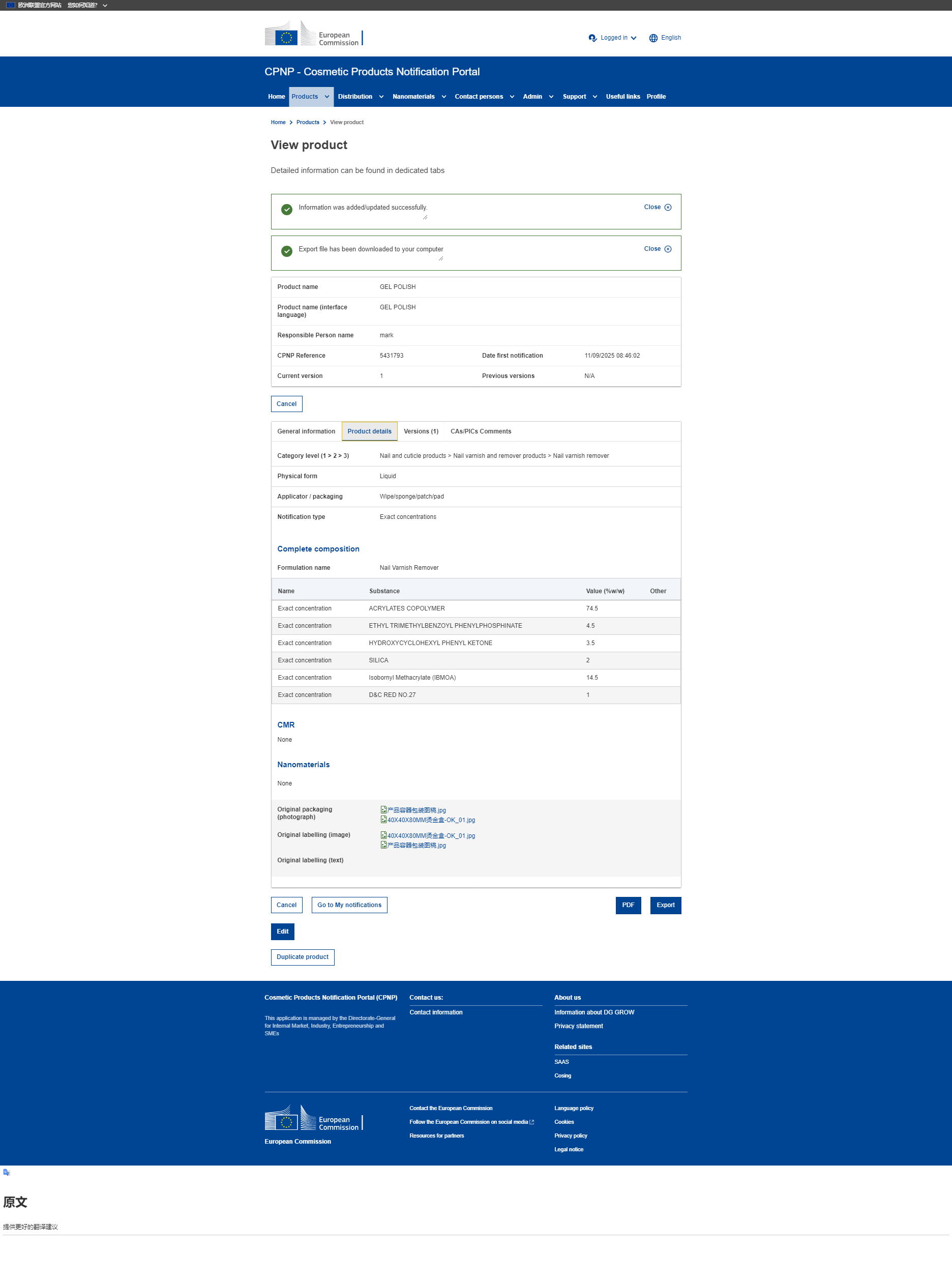The height and width of the screenshot is (1280, 952).
Task: Go to Products breadcrumb link
Action: point(307,122)
